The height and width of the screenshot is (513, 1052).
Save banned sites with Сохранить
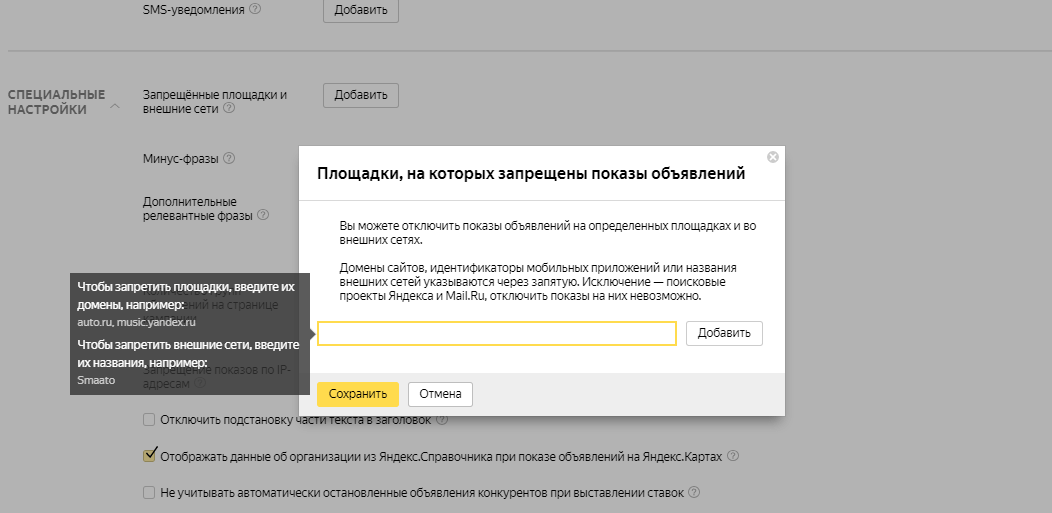point(357,394)
